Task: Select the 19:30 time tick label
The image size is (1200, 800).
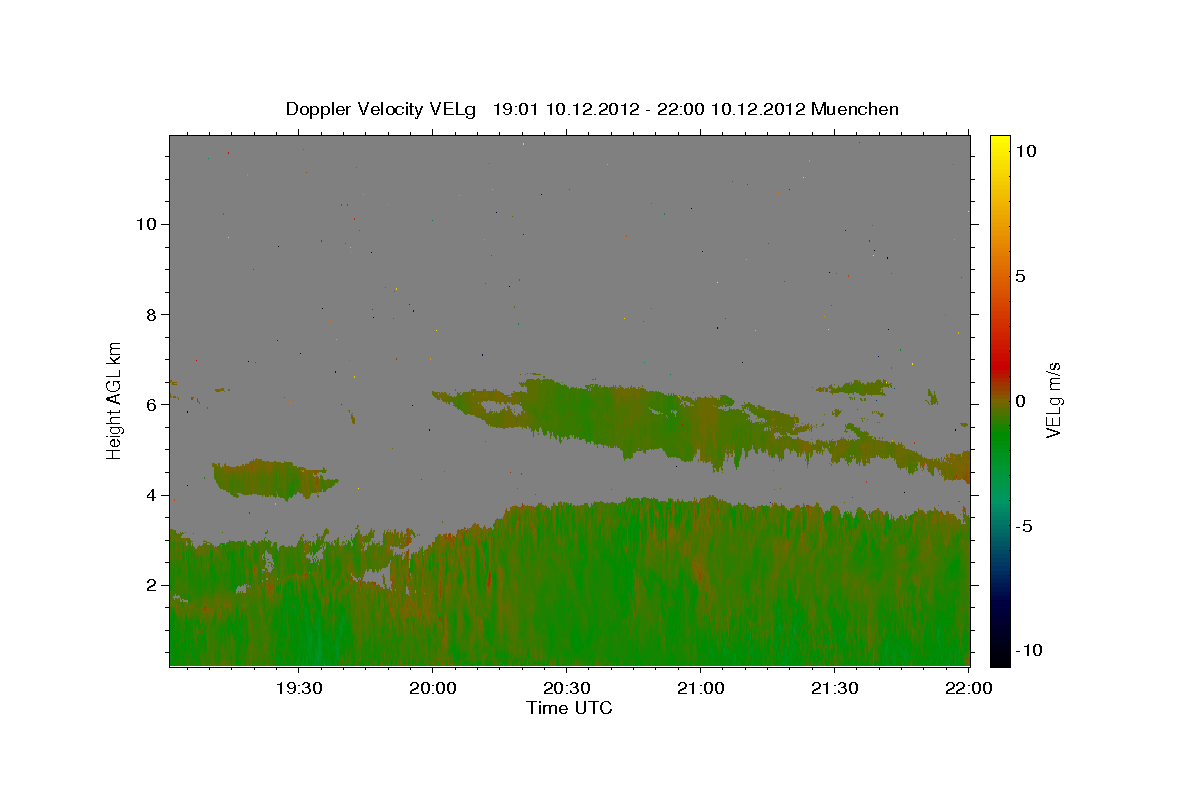Action: (298, 689)
